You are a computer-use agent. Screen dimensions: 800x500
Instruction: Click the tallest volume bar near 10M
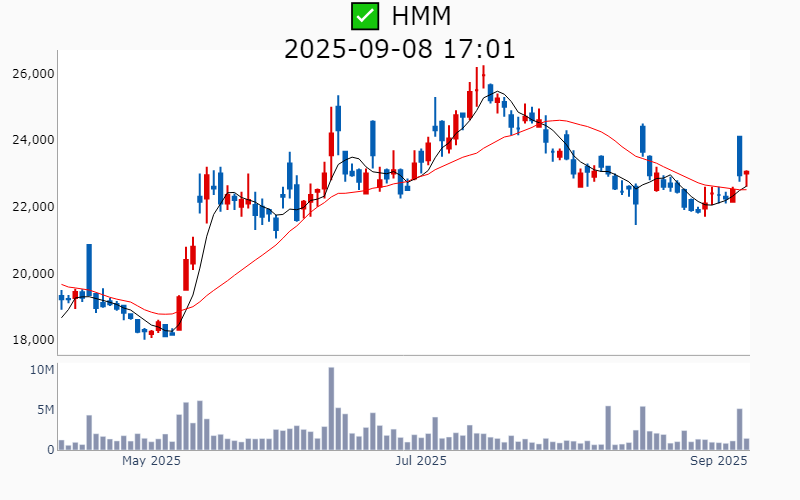click(331, 408)
